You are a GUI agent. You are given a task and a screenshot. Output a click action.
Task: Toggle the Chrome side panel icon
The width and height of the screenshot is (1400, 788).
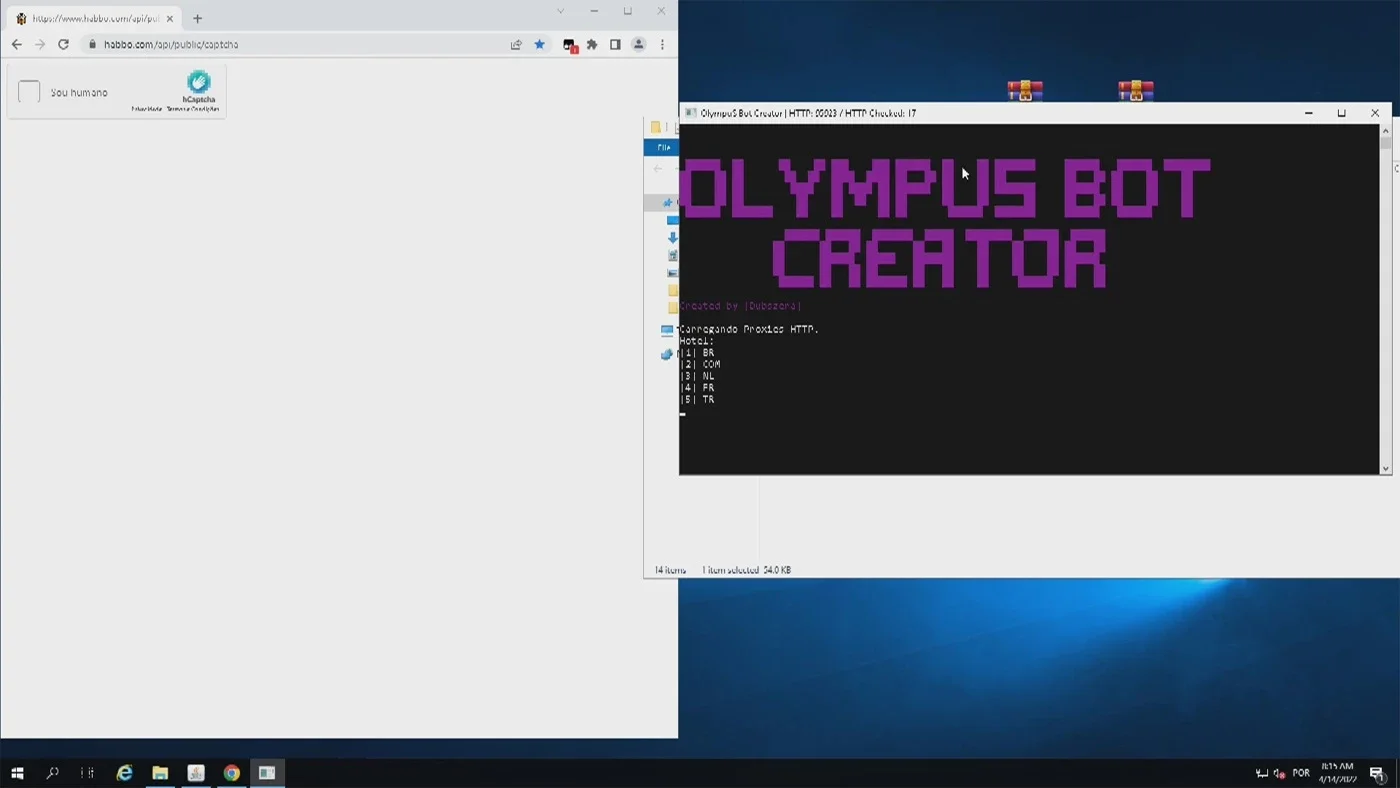pyautogui.click(x=615, y=44)
